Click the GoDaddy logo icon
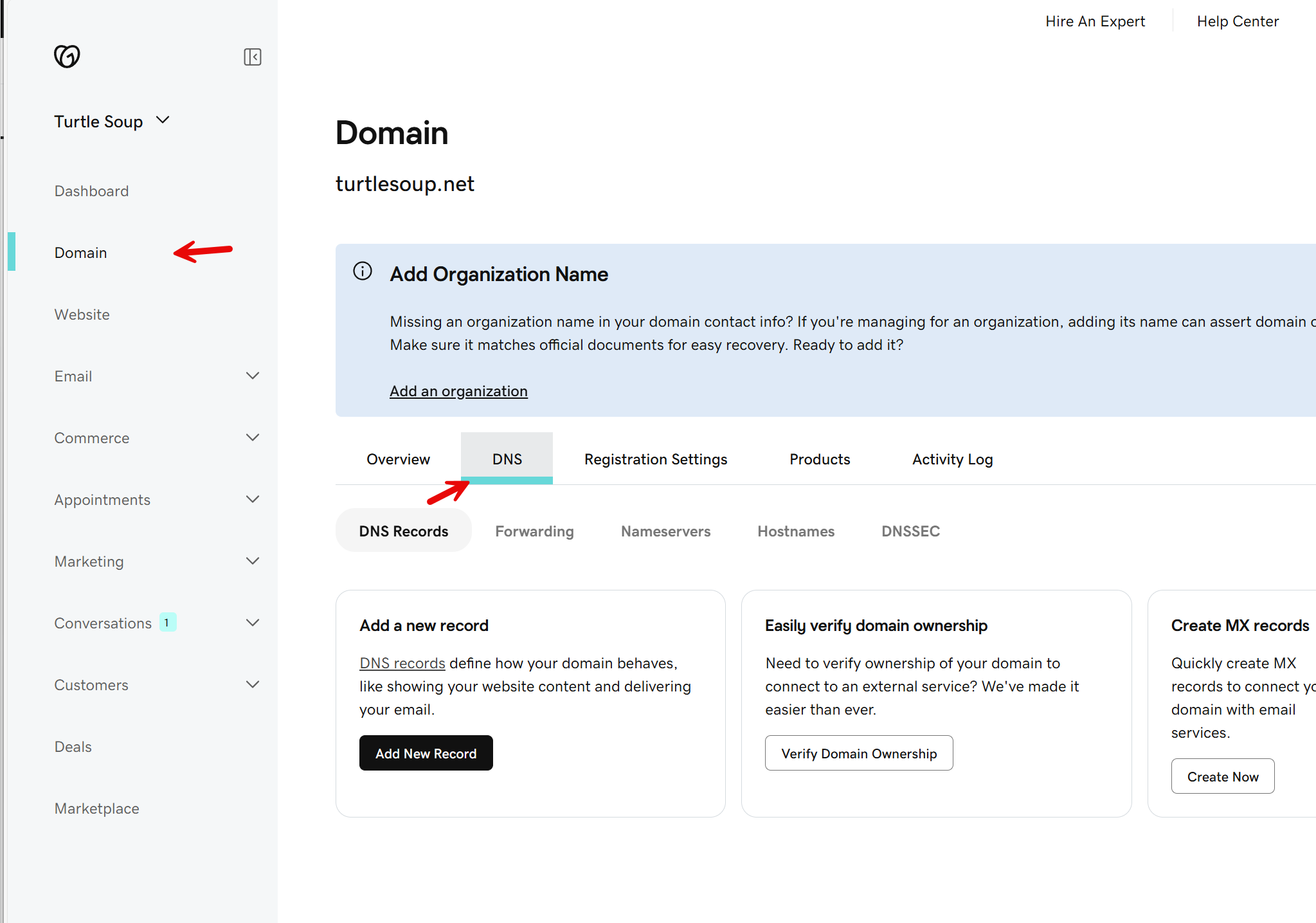This screenshot has height=923, width=1316. point(67,57)
